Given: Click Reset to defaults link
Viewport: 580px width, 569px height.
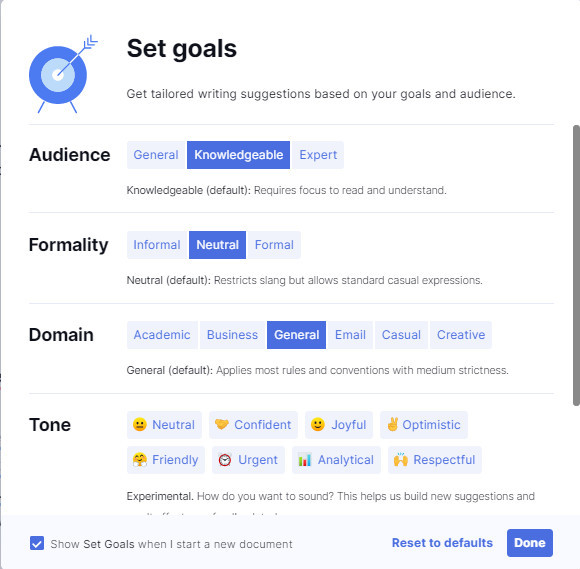Looking at the screenshot, I should click(x=442, y=543).
